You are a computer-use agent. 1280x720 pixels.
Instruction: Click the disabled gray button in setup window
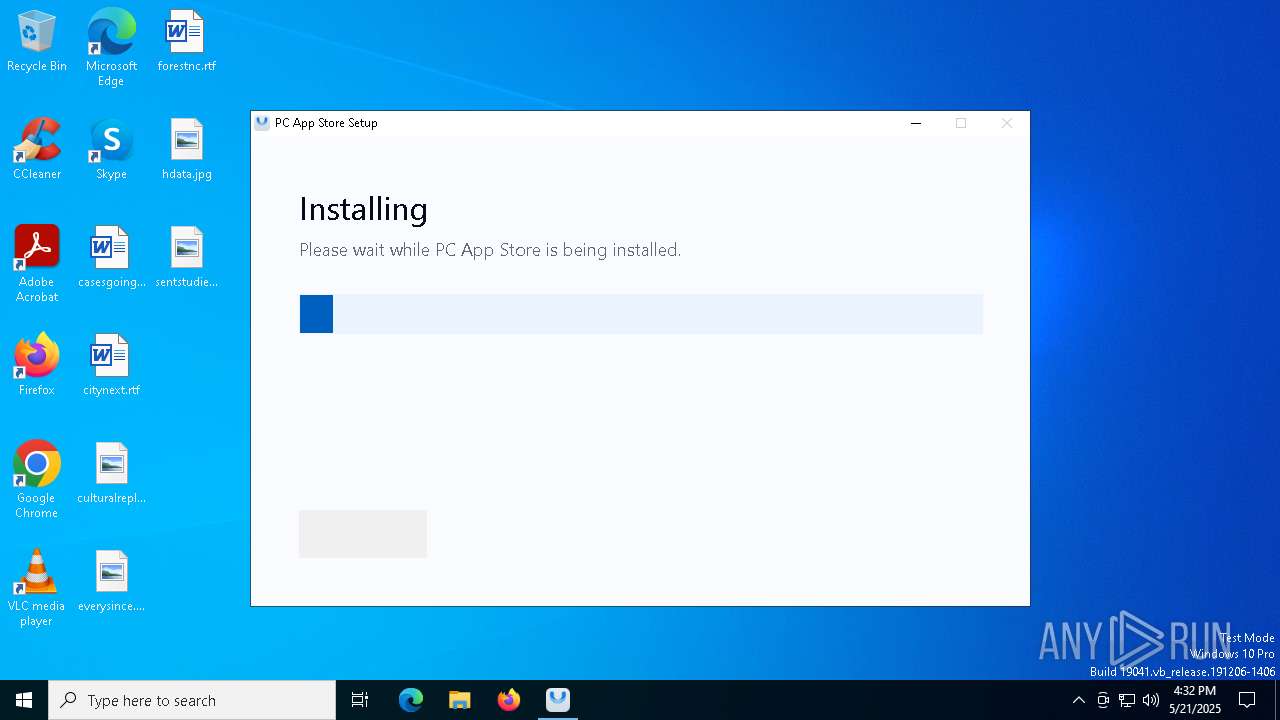(363, 533)
